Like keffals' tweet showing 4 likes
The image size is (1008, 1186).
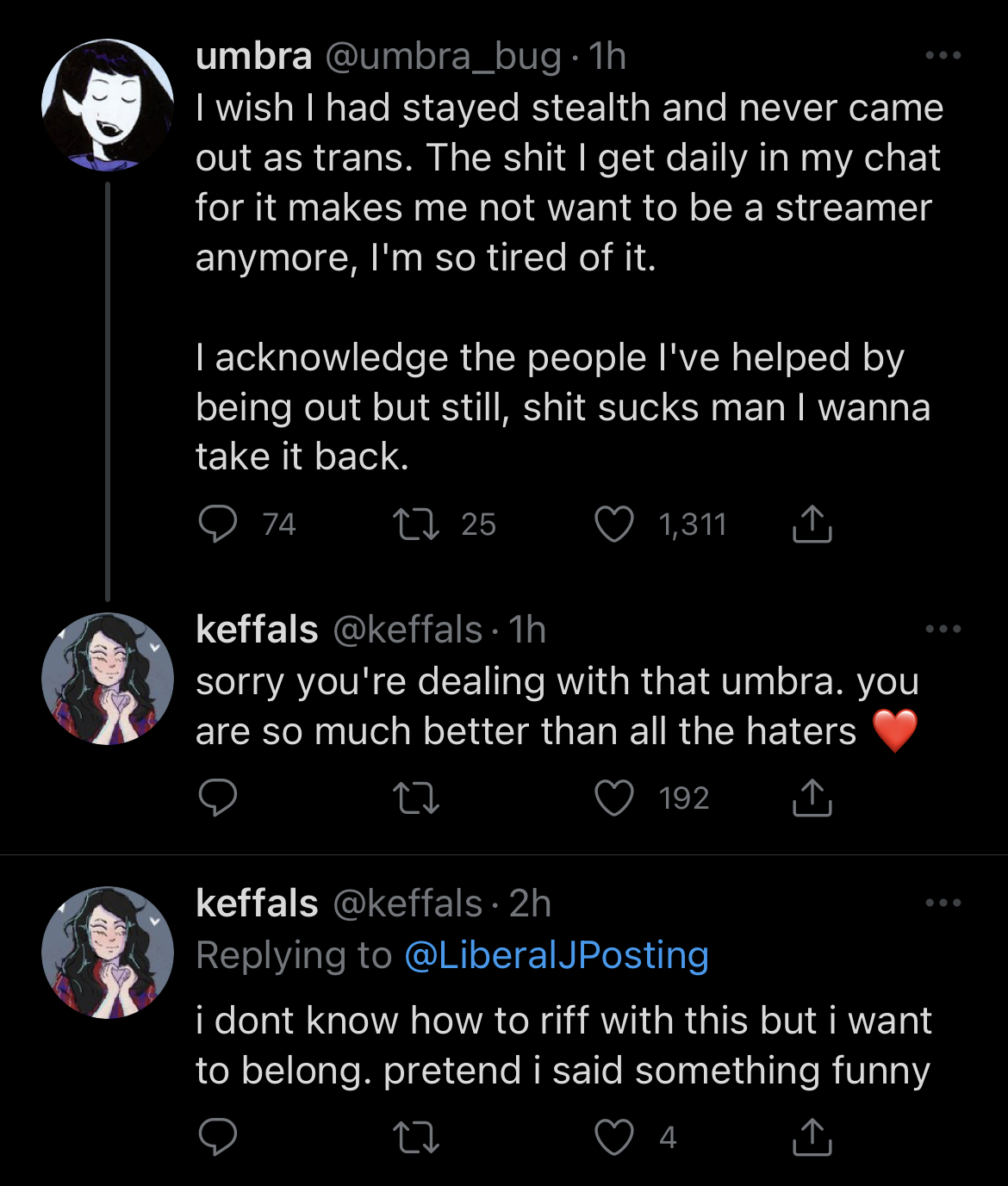[614, 1137]
